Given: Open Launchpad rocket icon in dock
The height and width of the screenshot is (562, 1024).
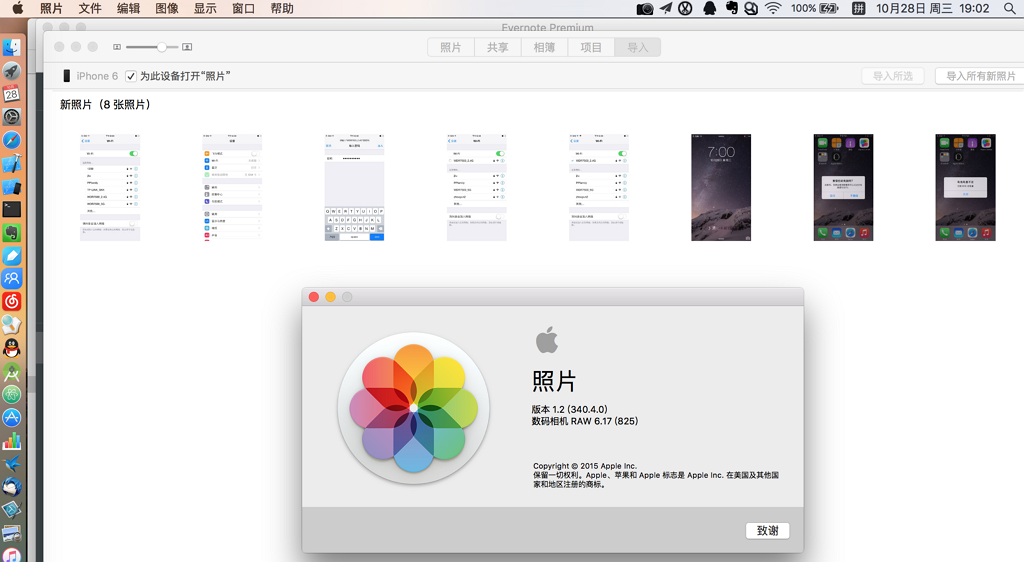Looking at the screenshot, I should pos(12,70).
